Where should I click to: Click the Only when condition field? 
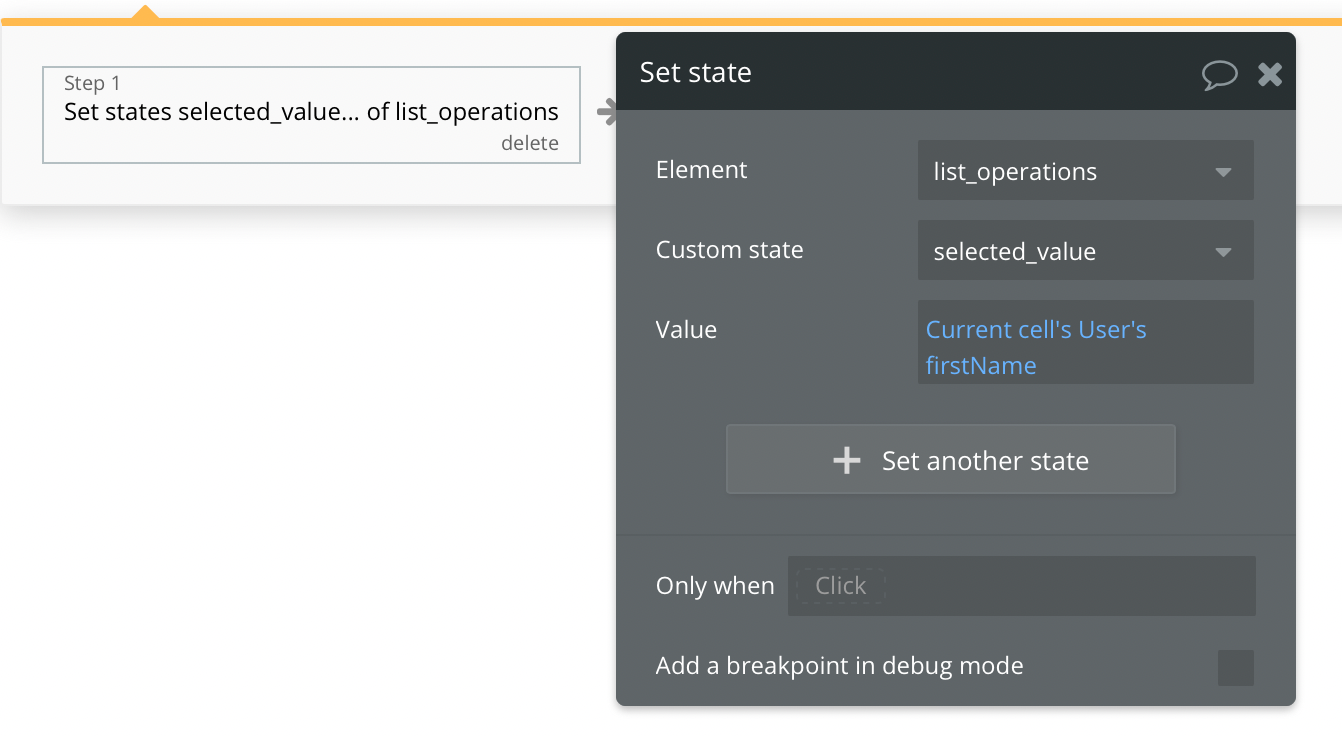1021,586
